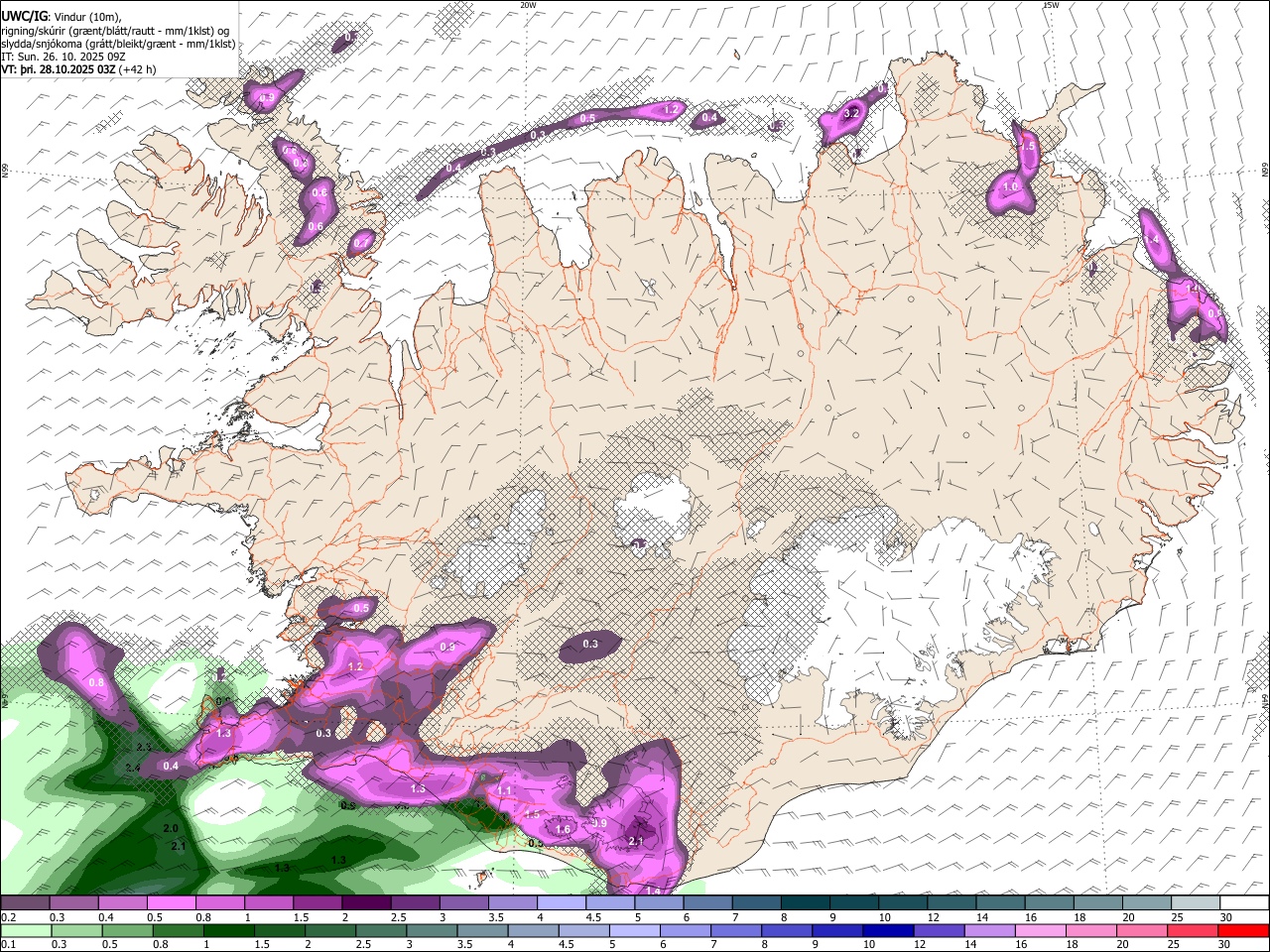1270x952 pixels.
Task: Click the '2.4' precipitation value on the map
Action: coord(134,768)
